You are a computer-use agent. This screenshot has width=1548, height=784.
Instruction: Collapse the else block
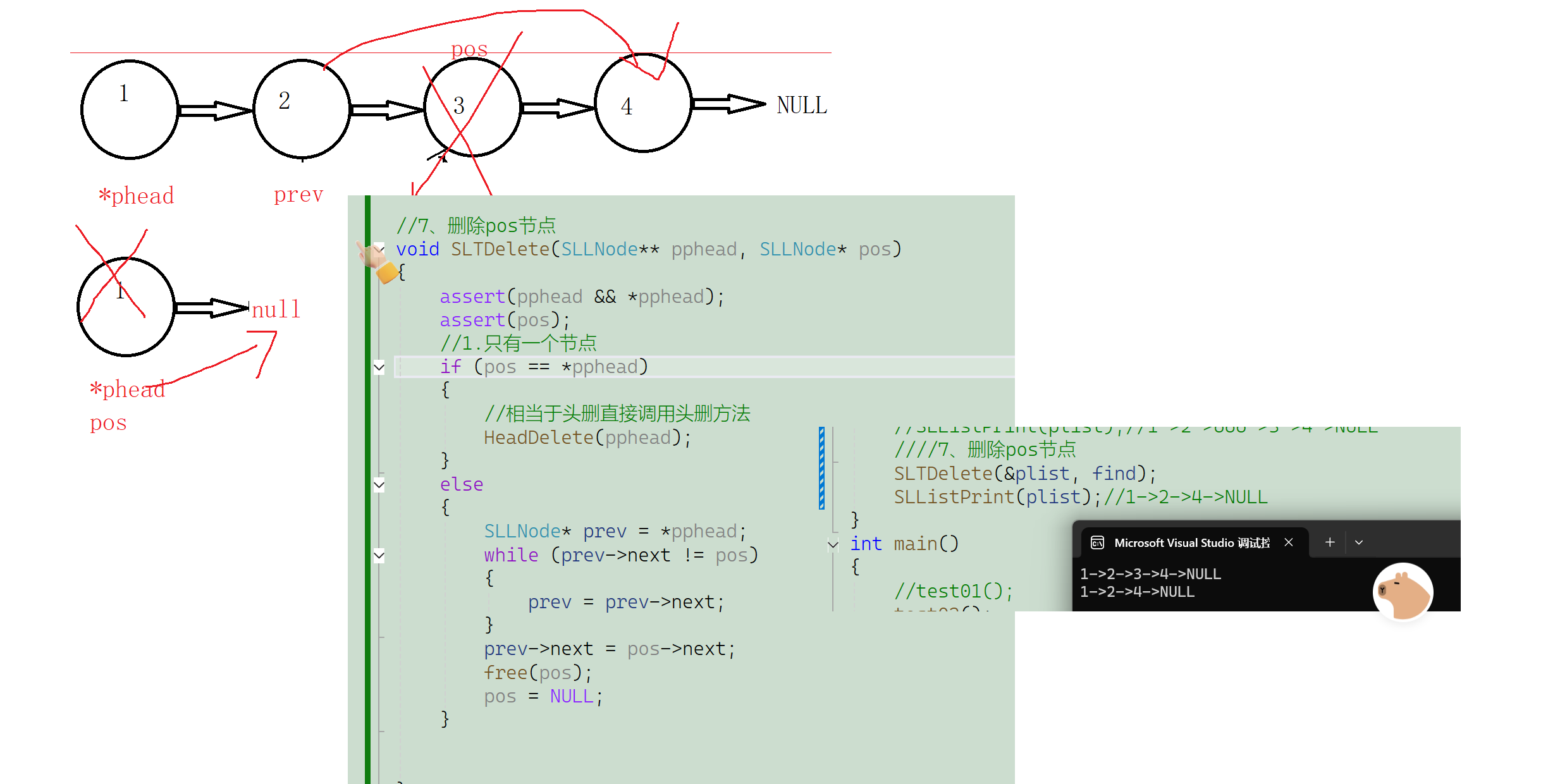point(379,485)
